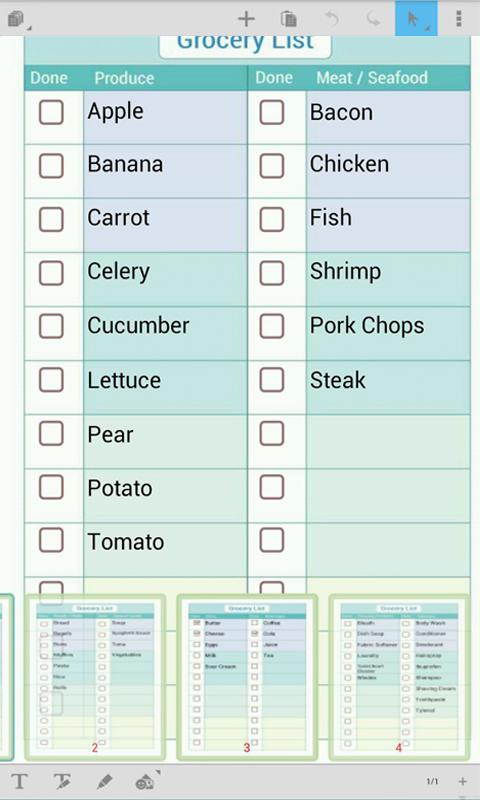Tap the plus add icon in top toolbar
Image resolution: width=480 pixels, height=800 pixels.
pyautogui.click(x=246, y=19)
